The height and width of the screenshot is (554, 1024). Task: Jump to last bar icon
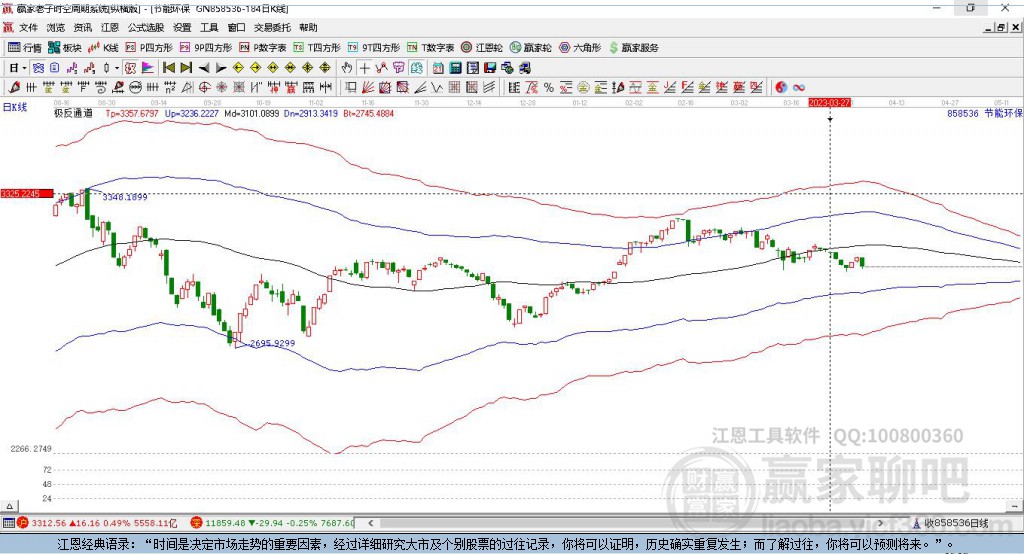coord(186,68)
